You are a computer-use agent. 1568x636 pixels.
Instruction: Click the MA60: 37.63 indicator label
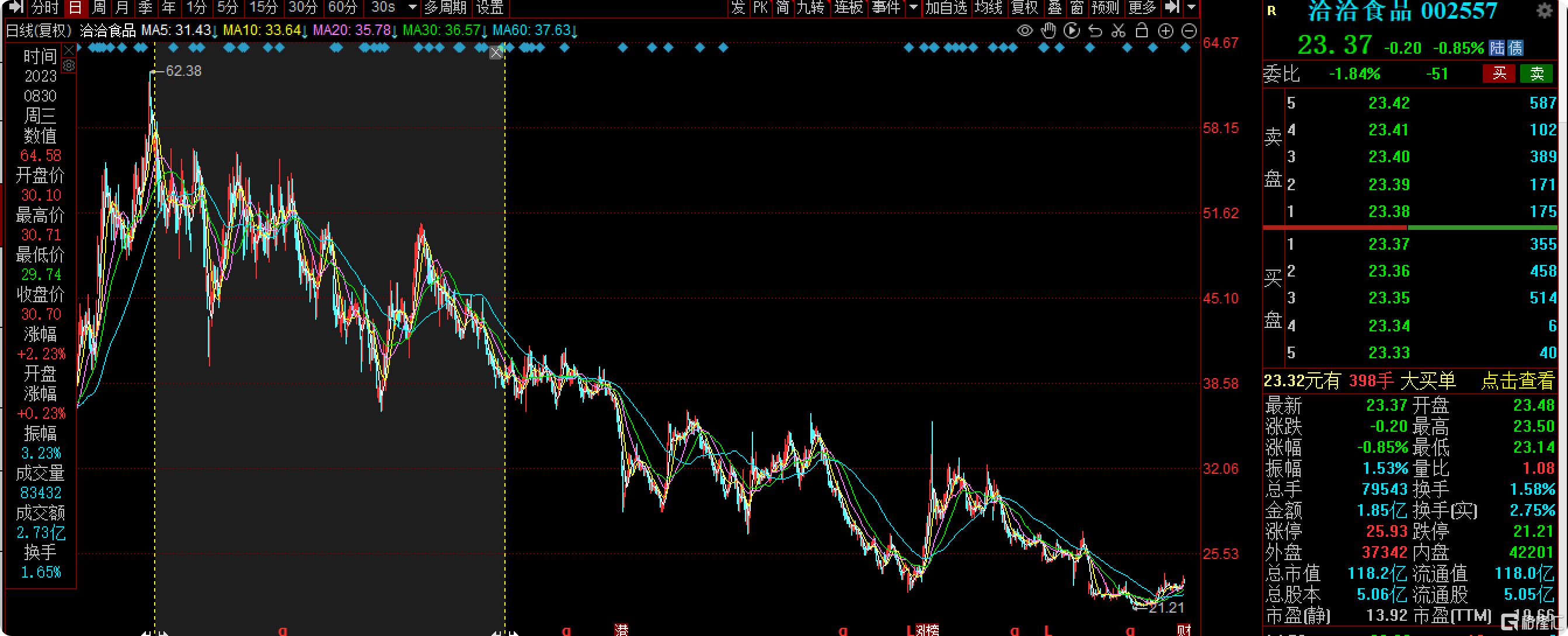click(x=532, y=30)
